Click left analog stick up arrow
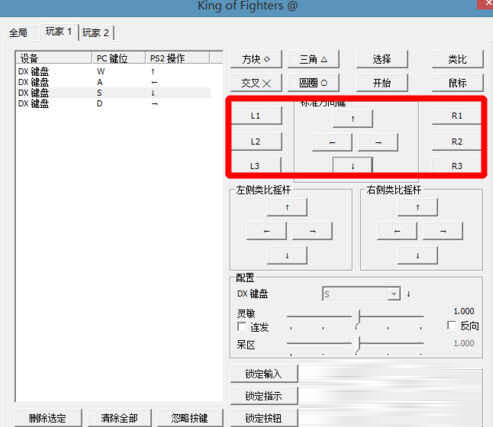Viewport: 493px width, 427px height. (287, 207)
